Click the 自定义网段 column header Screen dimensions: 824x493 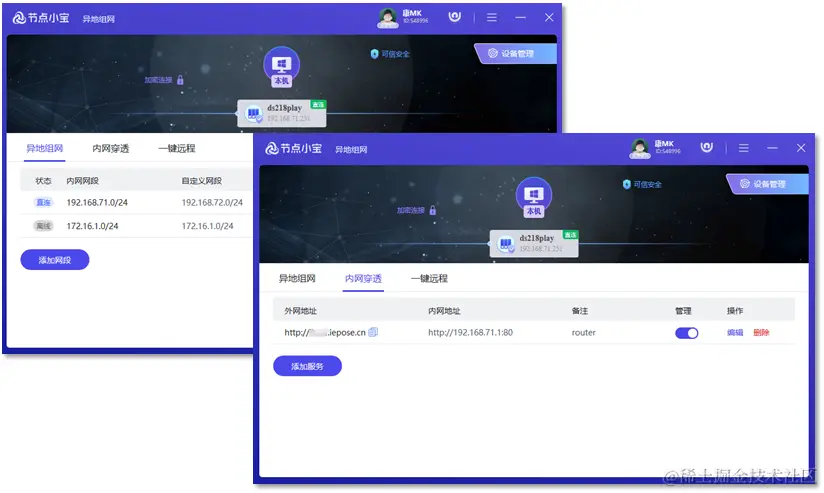coord(202,180)
